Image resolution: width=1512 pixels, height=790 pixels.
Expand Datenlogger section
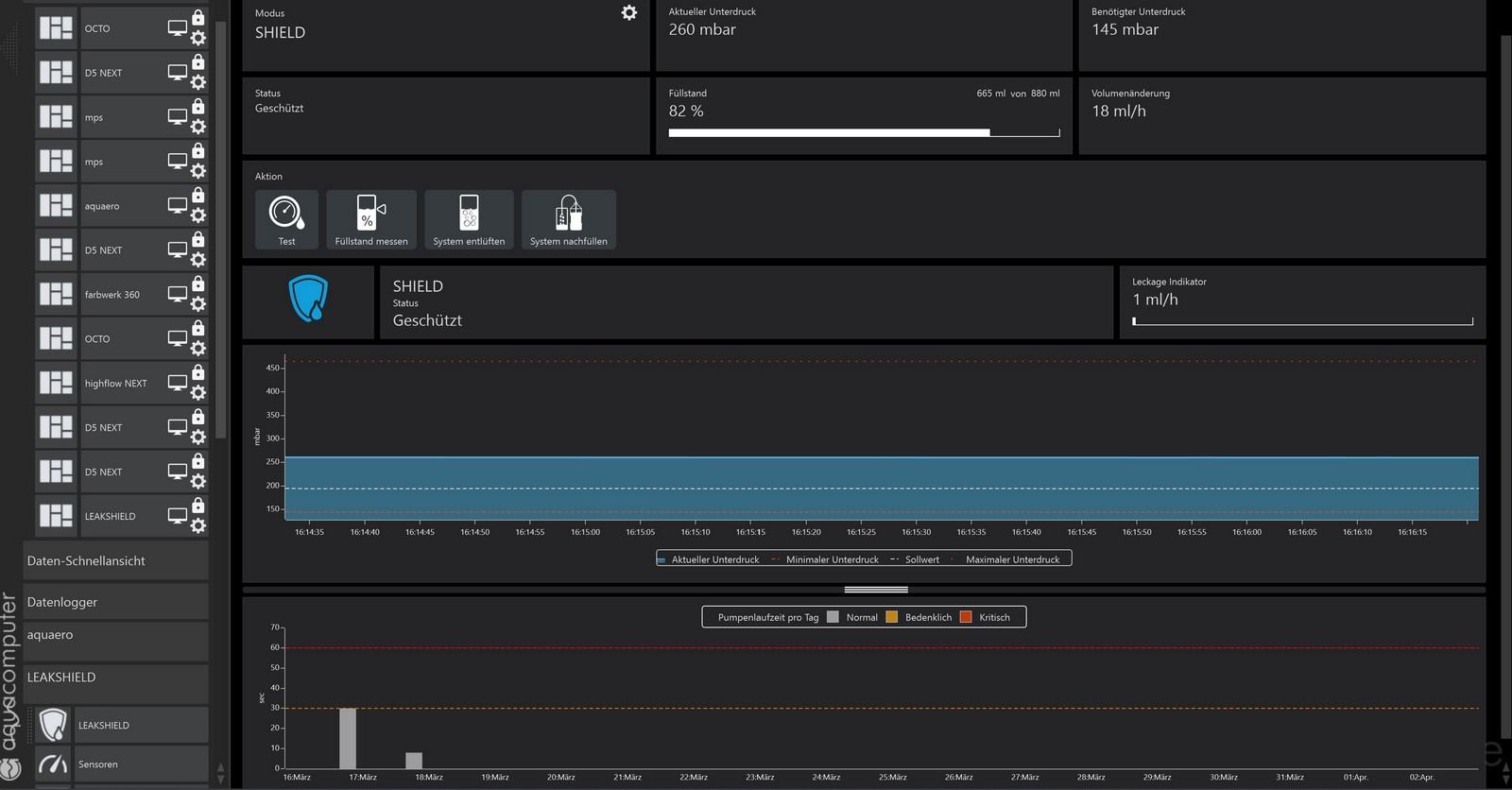pyautogui.click(x=115, y=602)
